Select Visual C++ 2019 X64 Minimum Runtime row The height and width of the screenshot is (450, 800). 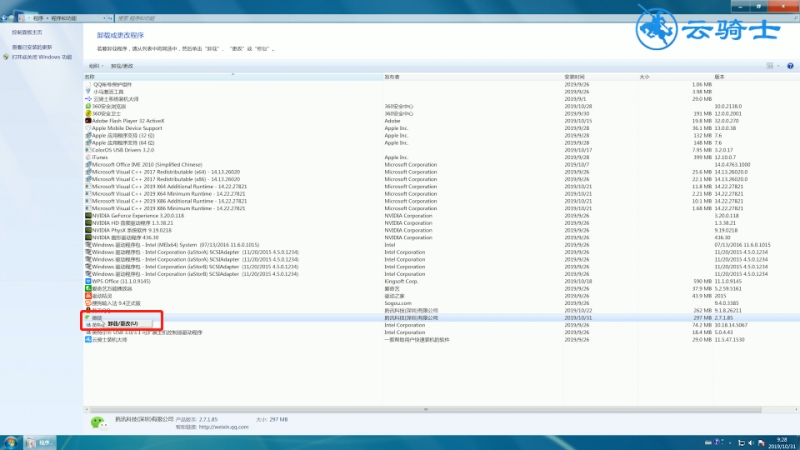pos(442,194)
